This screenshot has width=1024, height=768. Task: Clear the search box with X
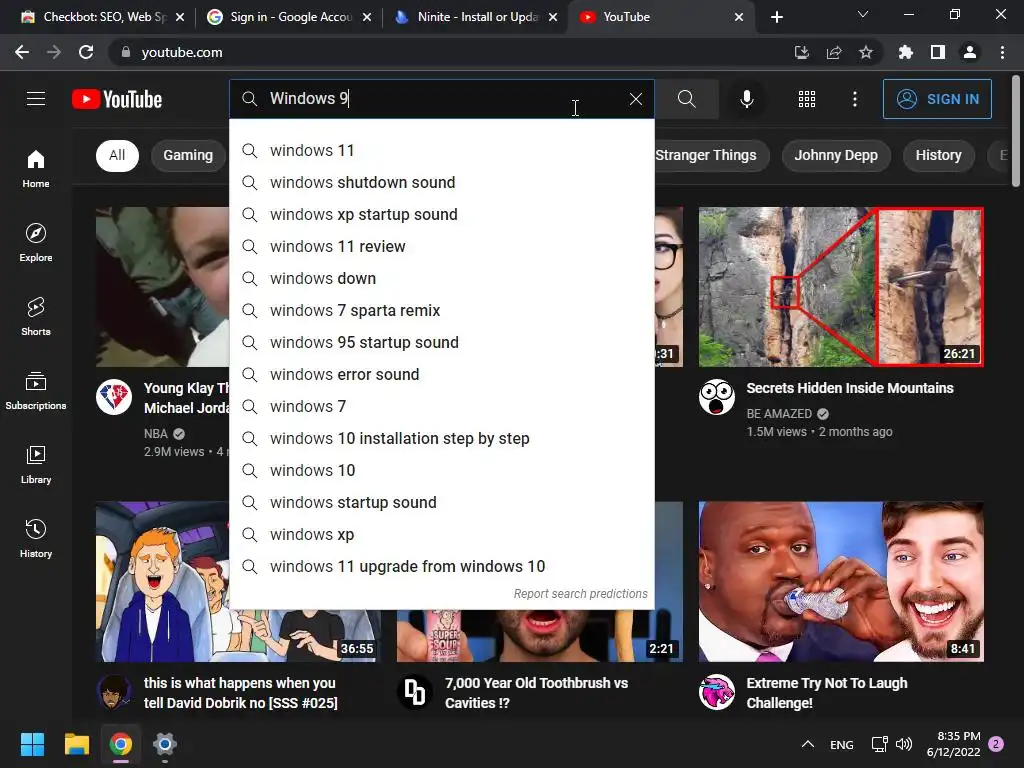coord(635,99)
